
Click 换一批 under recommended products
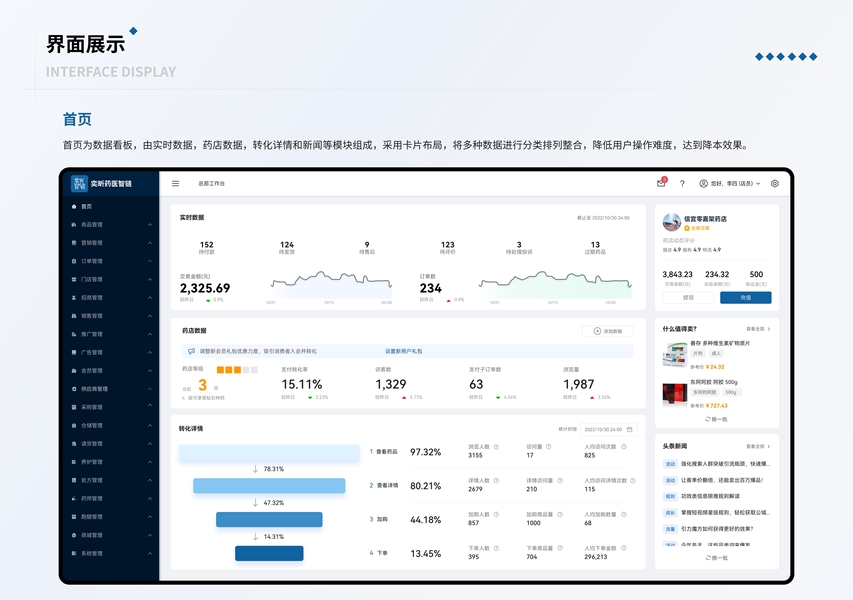click(716, 419)
